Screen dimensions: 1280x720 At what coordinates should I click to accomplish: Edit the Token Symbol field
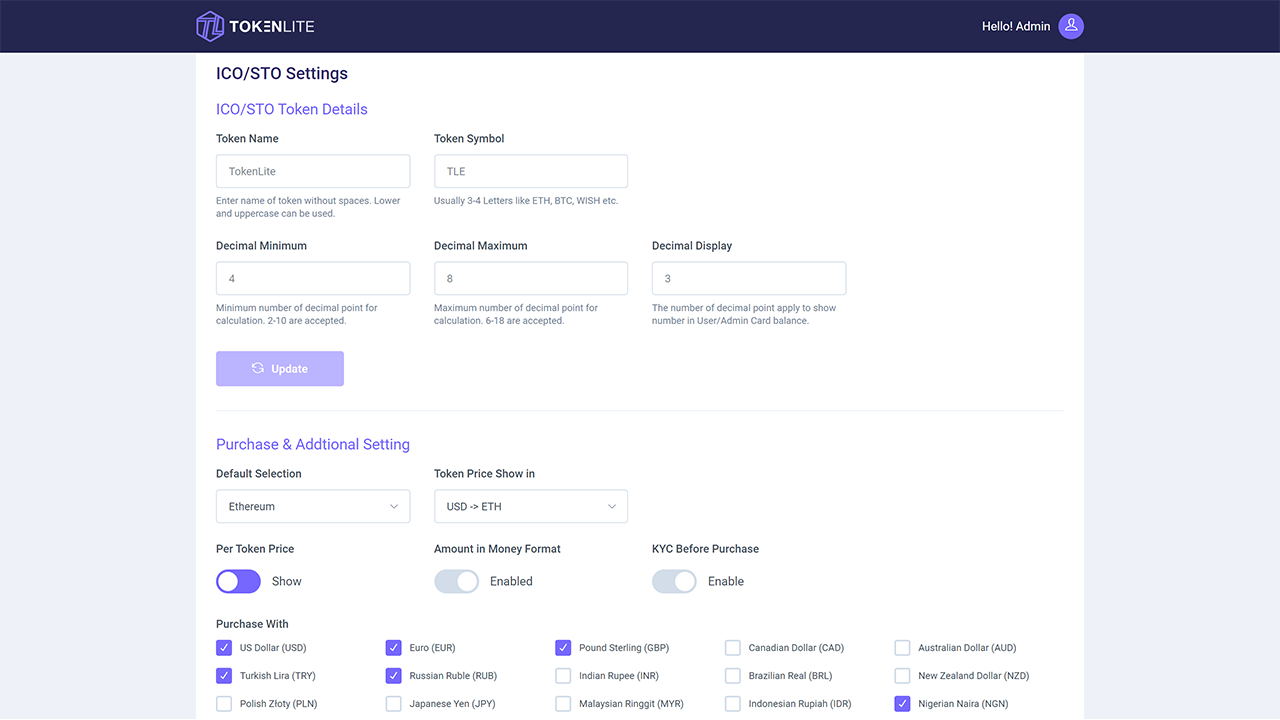[530, 171]
